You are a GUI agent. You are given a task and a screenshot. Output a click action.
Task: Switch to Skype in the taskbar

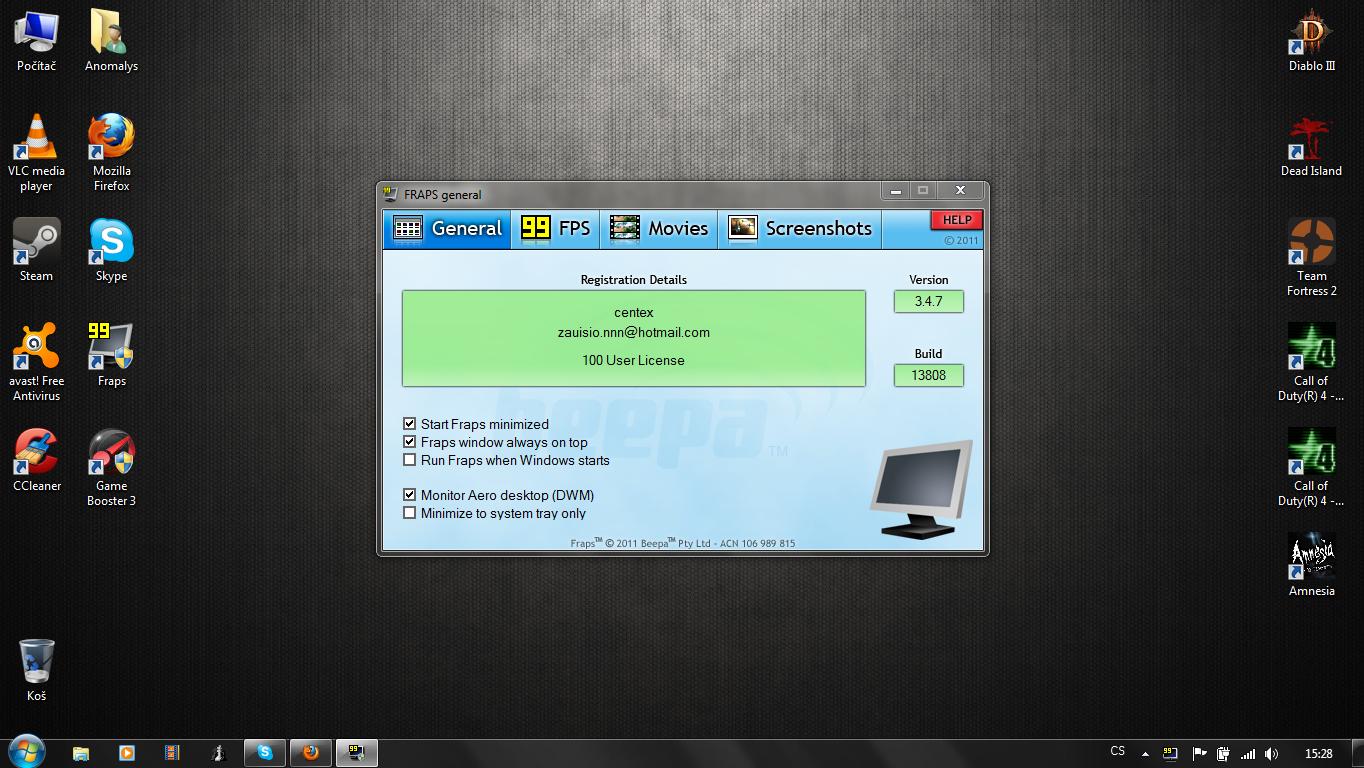265,753
